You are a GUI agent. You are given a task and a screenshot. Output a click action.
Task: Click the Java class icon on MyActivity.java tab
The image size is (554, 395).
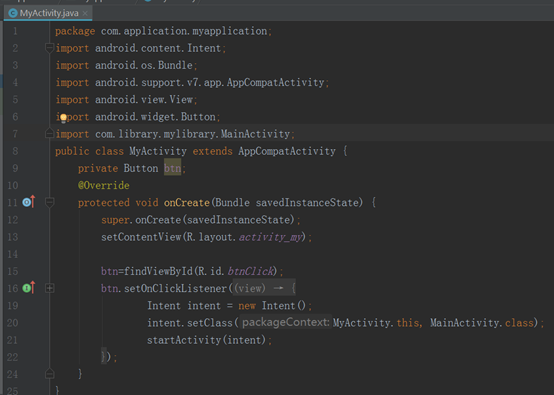pos(13,13)
